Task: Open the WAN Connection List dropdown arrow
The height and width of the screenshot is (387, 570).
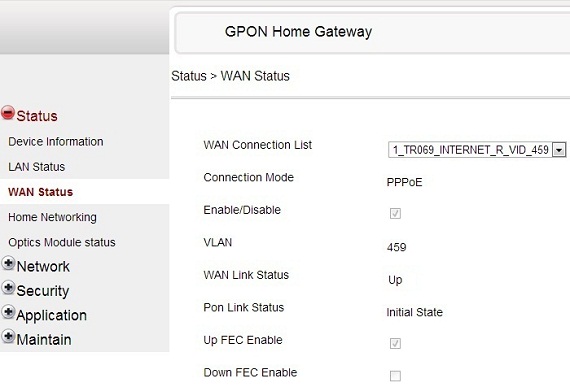Action: point(559,150)
